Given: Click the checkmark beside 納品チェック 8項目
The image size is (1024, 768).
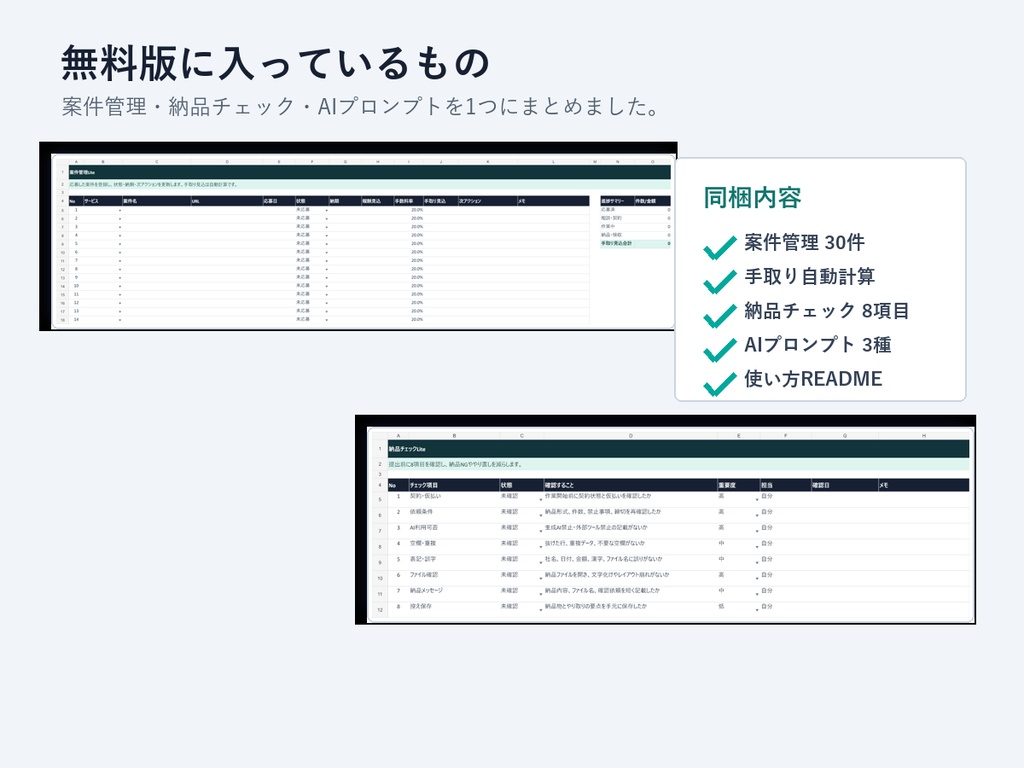Looking at the screenshot, I should point(720,315).
